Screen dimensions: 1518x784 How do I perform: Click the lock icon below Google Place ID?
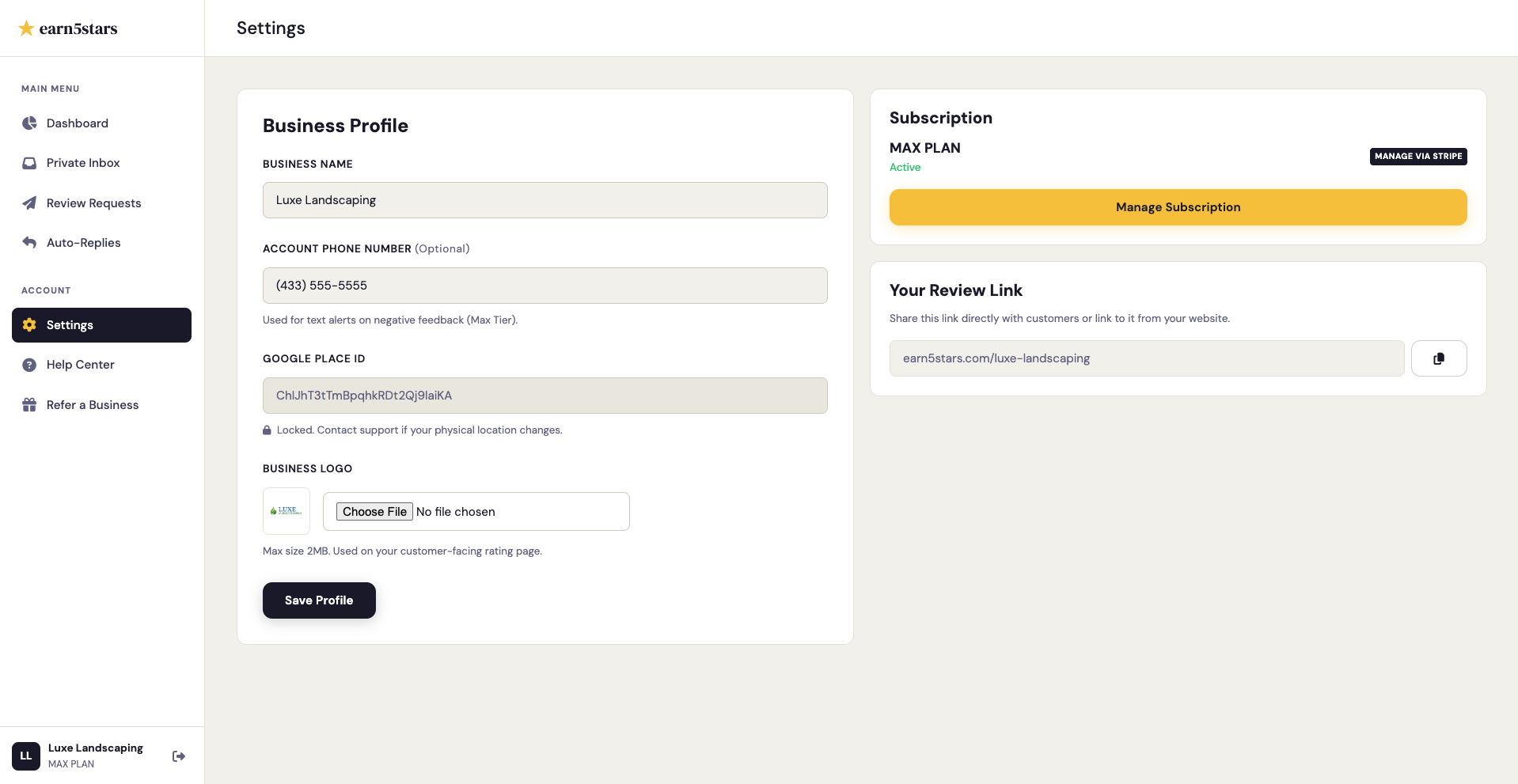[x=267, y=430]
